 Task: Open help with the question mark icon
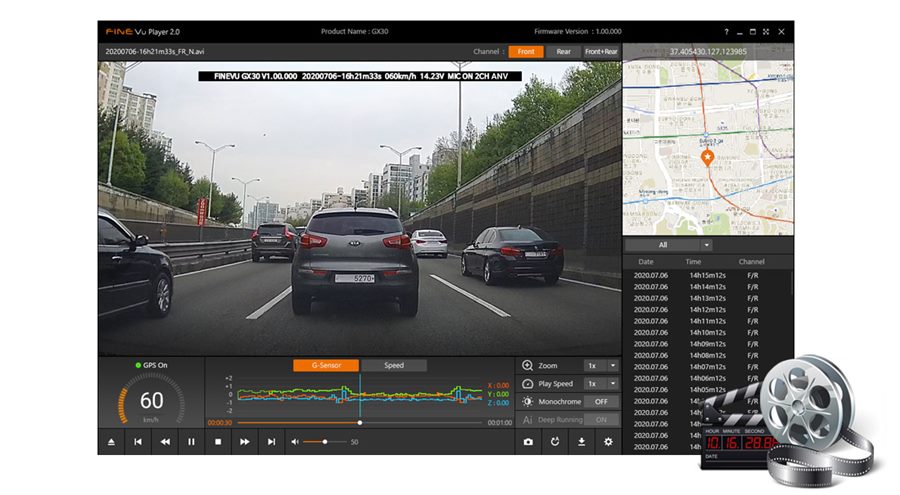click(726, 32)
